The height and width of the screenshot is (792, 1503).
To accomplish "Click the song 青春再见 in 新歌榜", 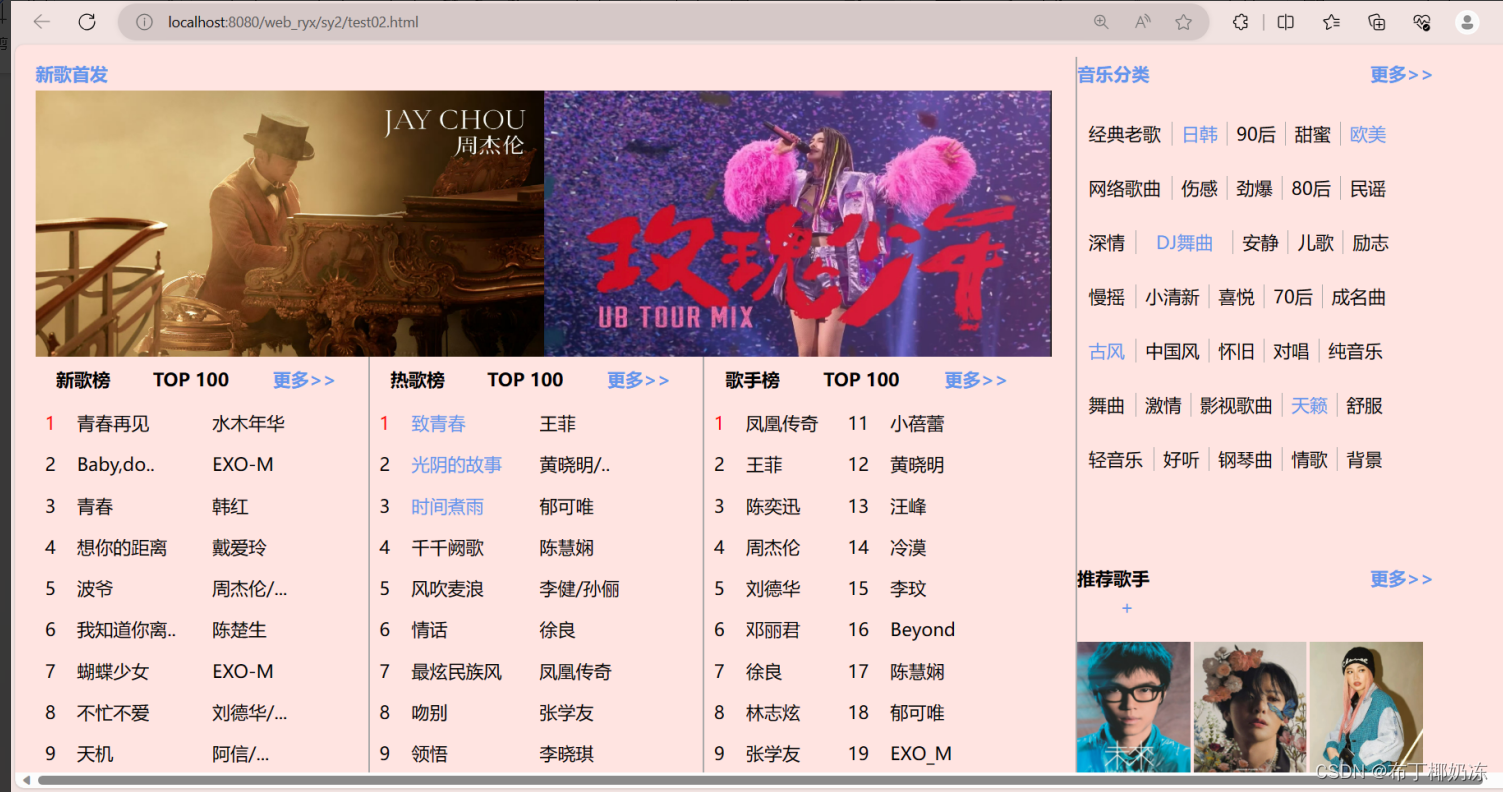I will coord(113,424).
